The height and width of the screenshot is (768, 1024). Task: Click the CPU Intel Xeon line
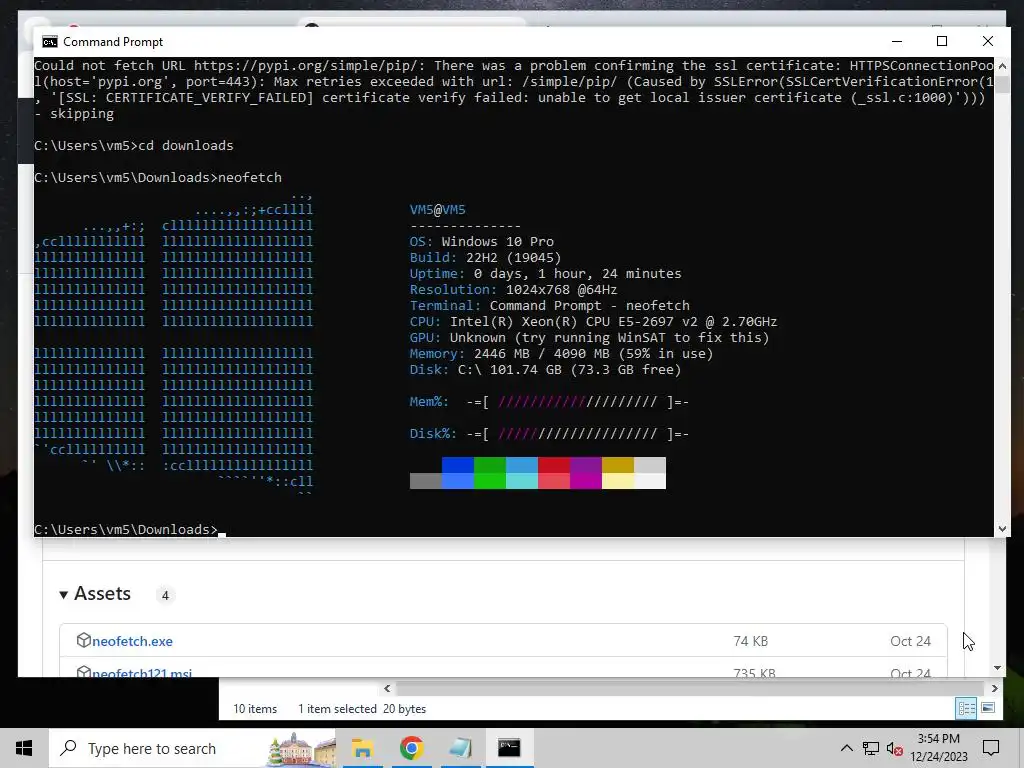[x=593, y=321]
